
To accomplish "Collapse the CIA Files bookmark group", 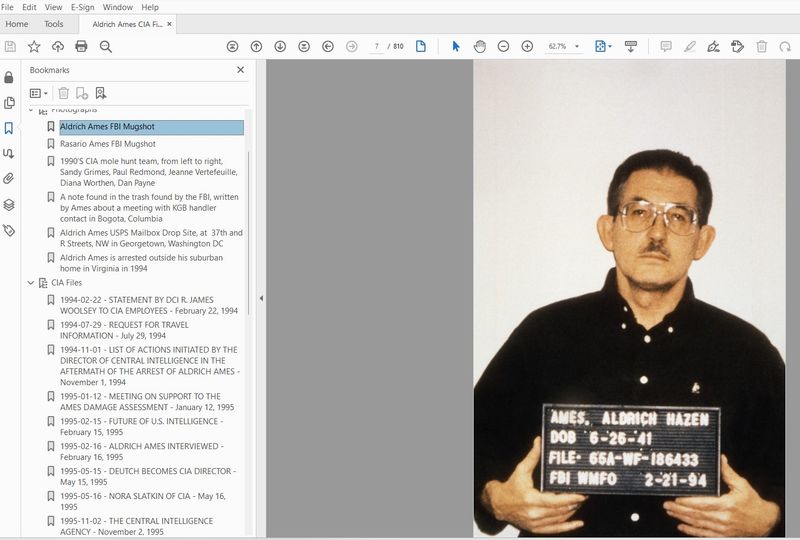I will [31, 283].
